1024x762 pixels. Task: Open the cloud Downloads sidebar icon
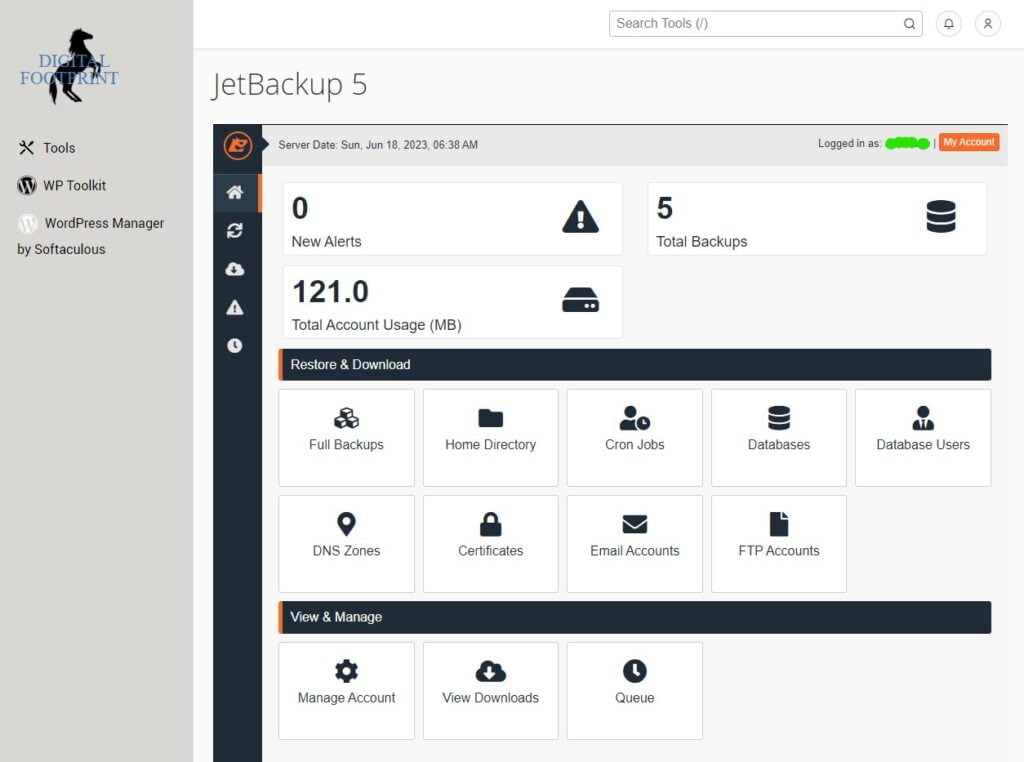point(235,269)
